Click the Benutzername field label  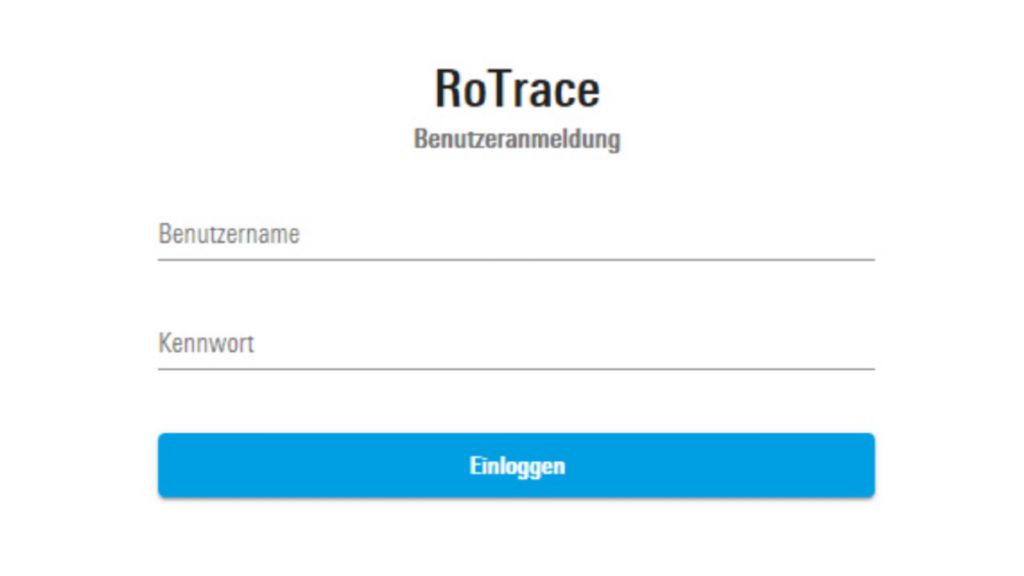(x=230, y=233)
